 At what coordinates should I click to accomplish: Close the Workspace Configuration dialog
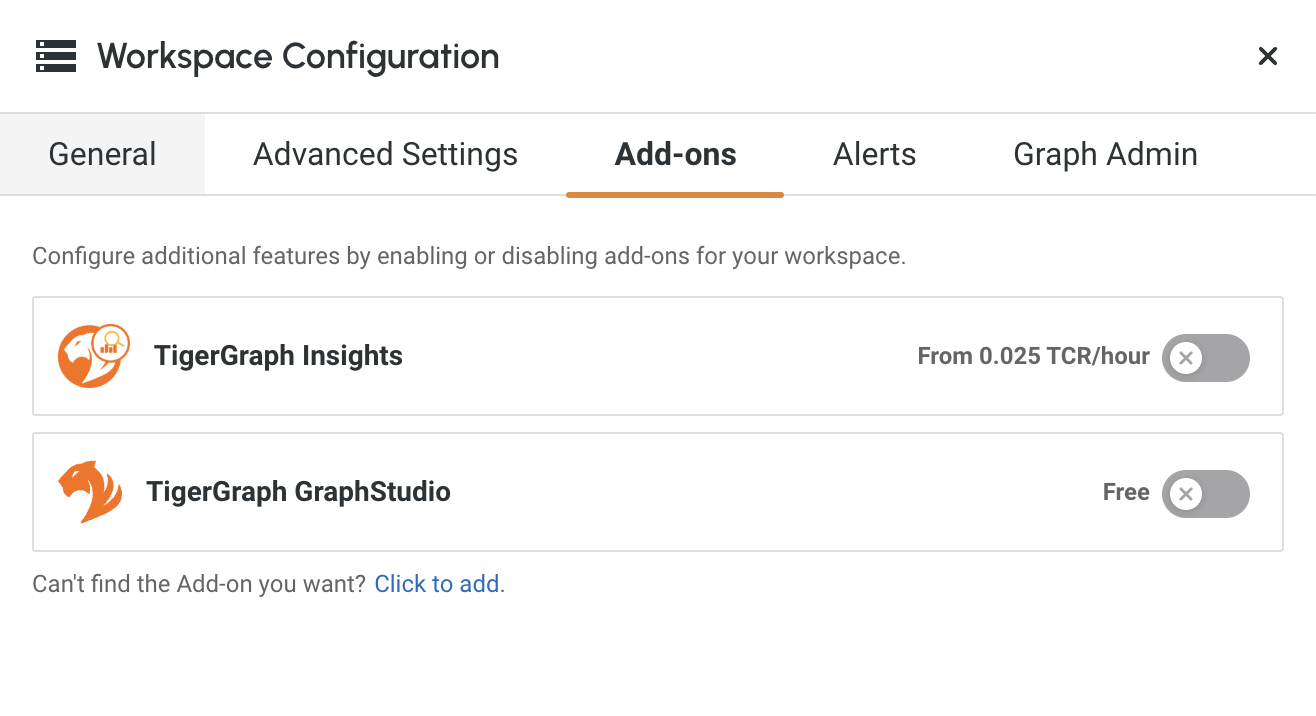(1267, 56)
